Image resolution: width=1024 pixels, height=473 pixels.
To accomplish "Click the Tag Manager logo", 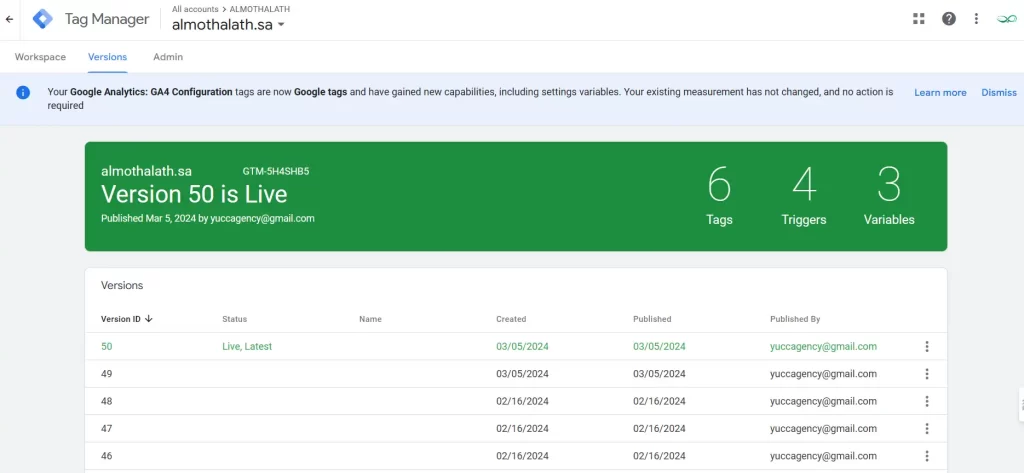I will point(43,19).
